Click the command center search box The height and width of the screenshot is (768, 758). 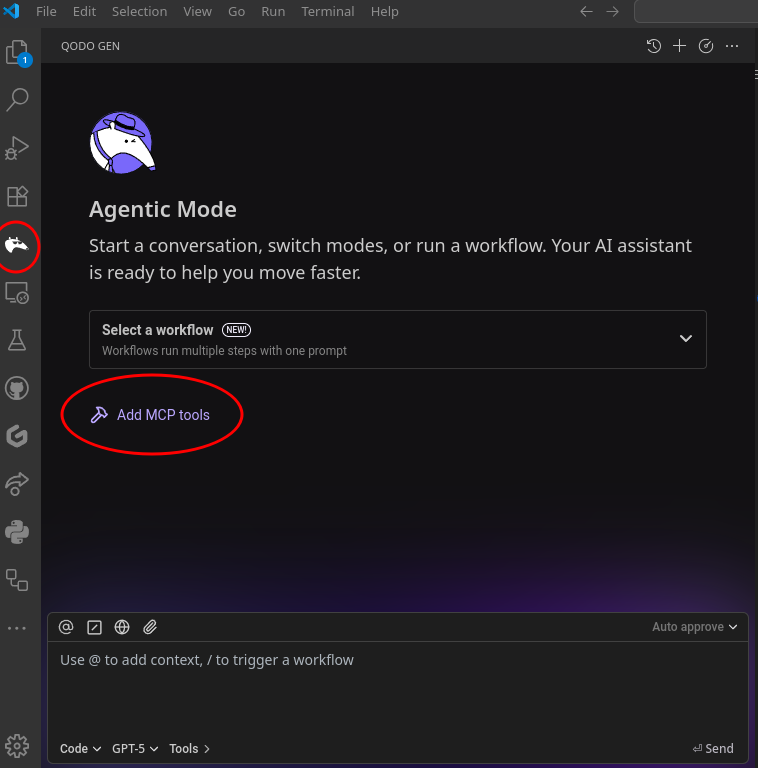[x=696, y=11]
